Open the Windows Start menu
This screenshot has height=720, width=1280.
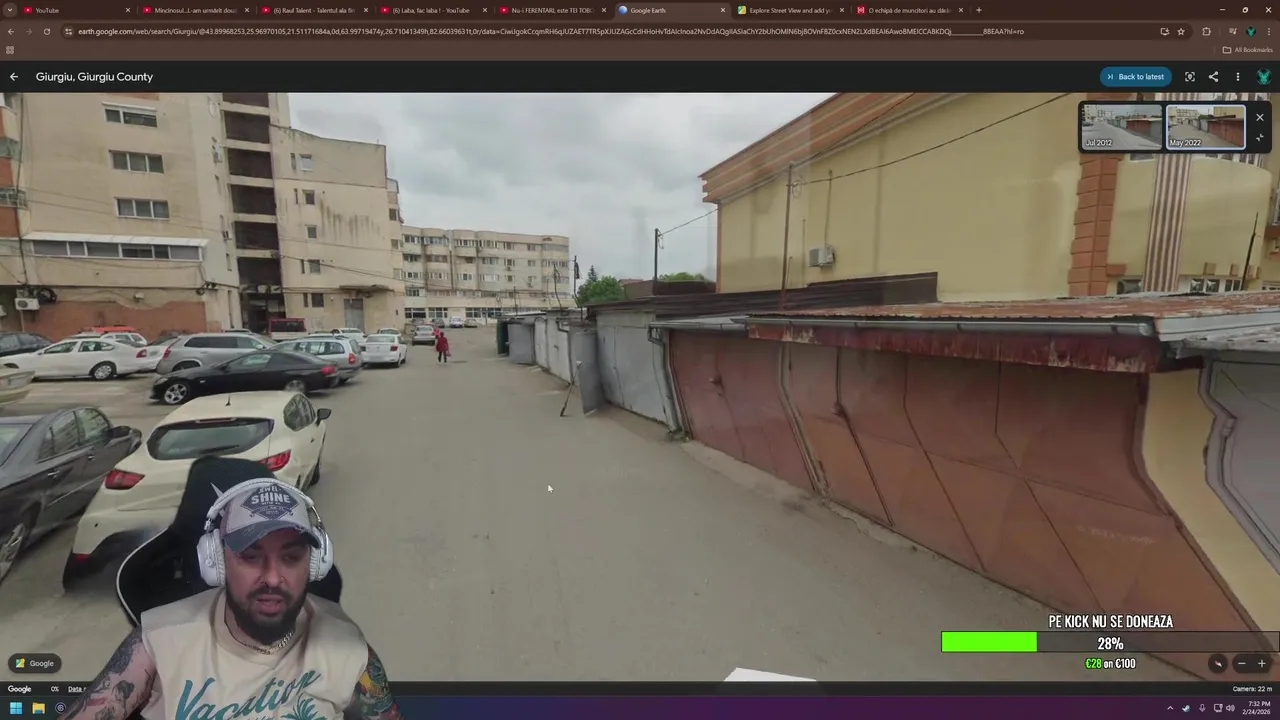[16, 708]
